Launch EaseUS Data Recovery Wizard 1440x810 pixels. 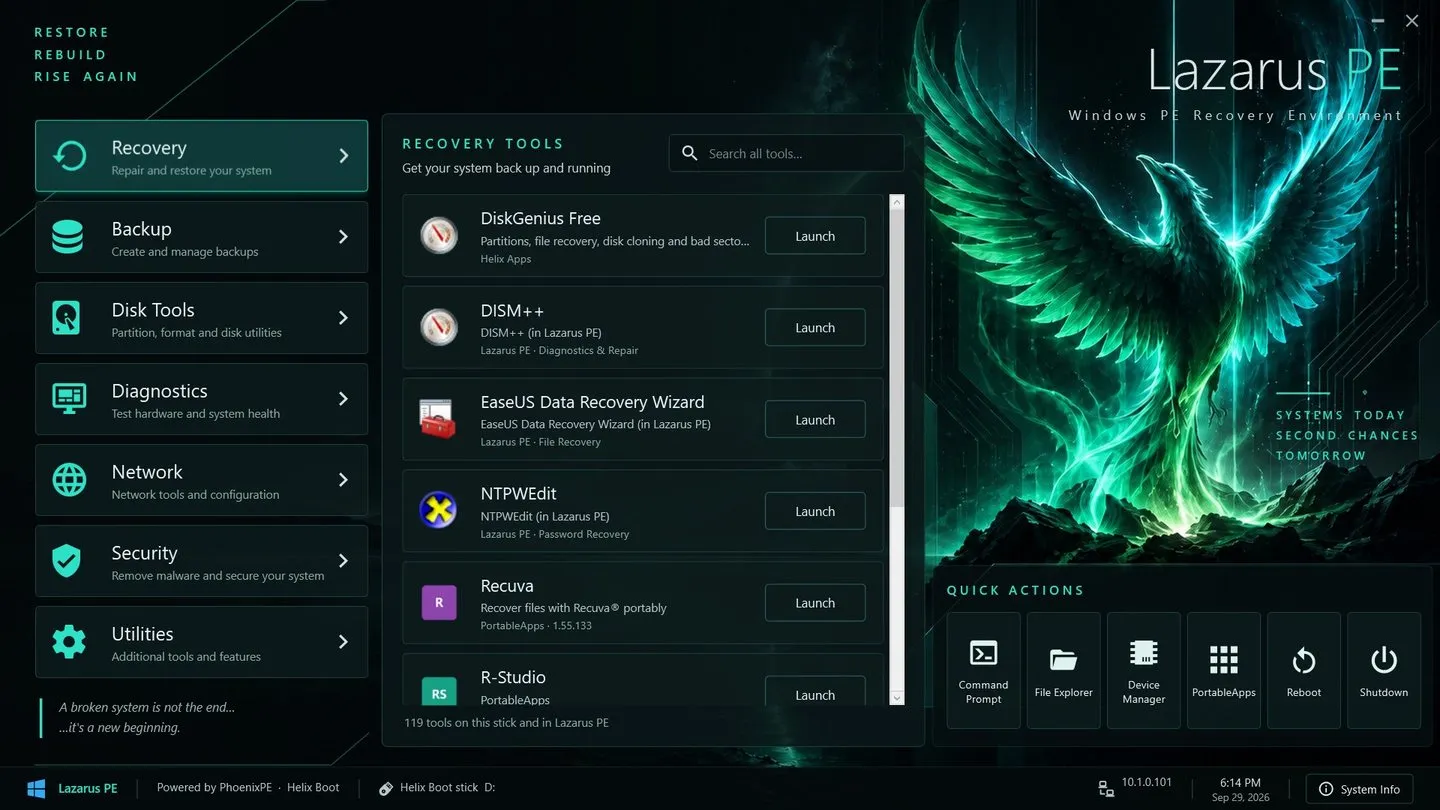[x=815, y=419]
